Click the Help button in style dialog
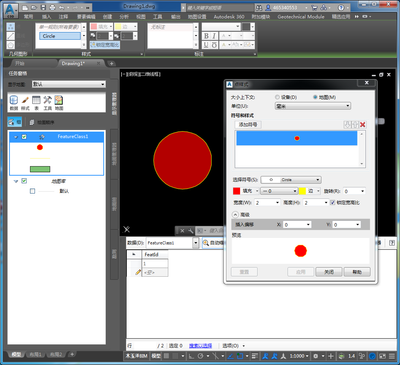Screen dimensions: 400x365 coord(357,272)
